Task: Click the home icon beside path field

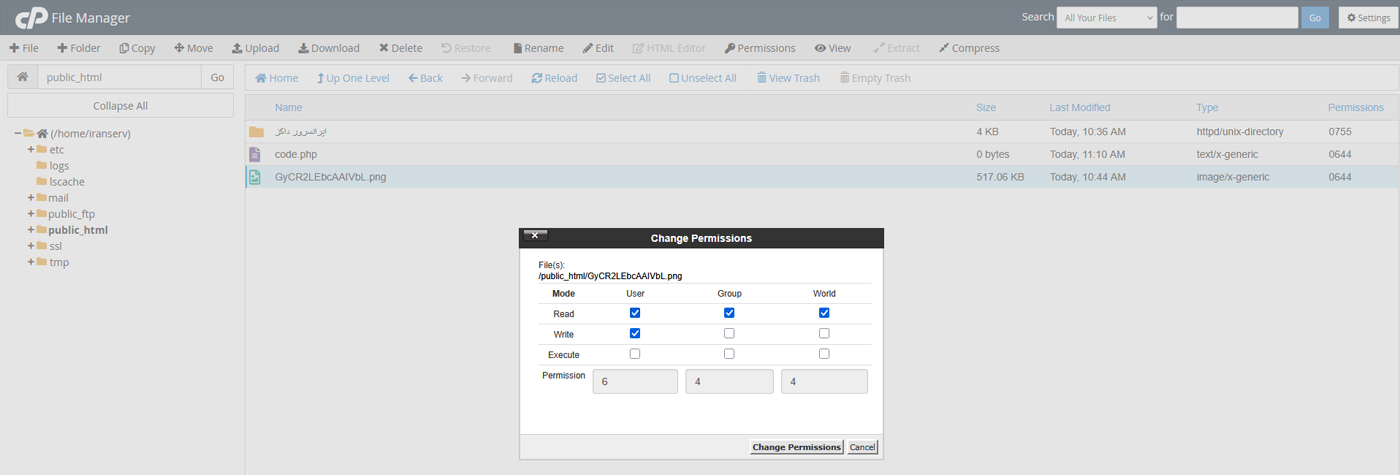Action: [22, 77]
